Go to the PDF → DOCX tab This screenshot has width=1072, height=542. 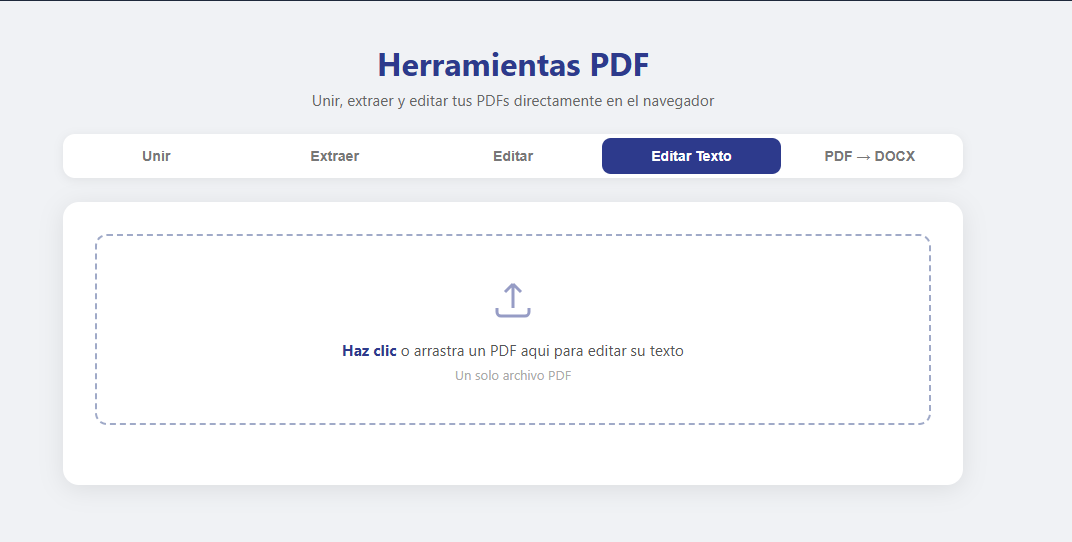point(870,156)
